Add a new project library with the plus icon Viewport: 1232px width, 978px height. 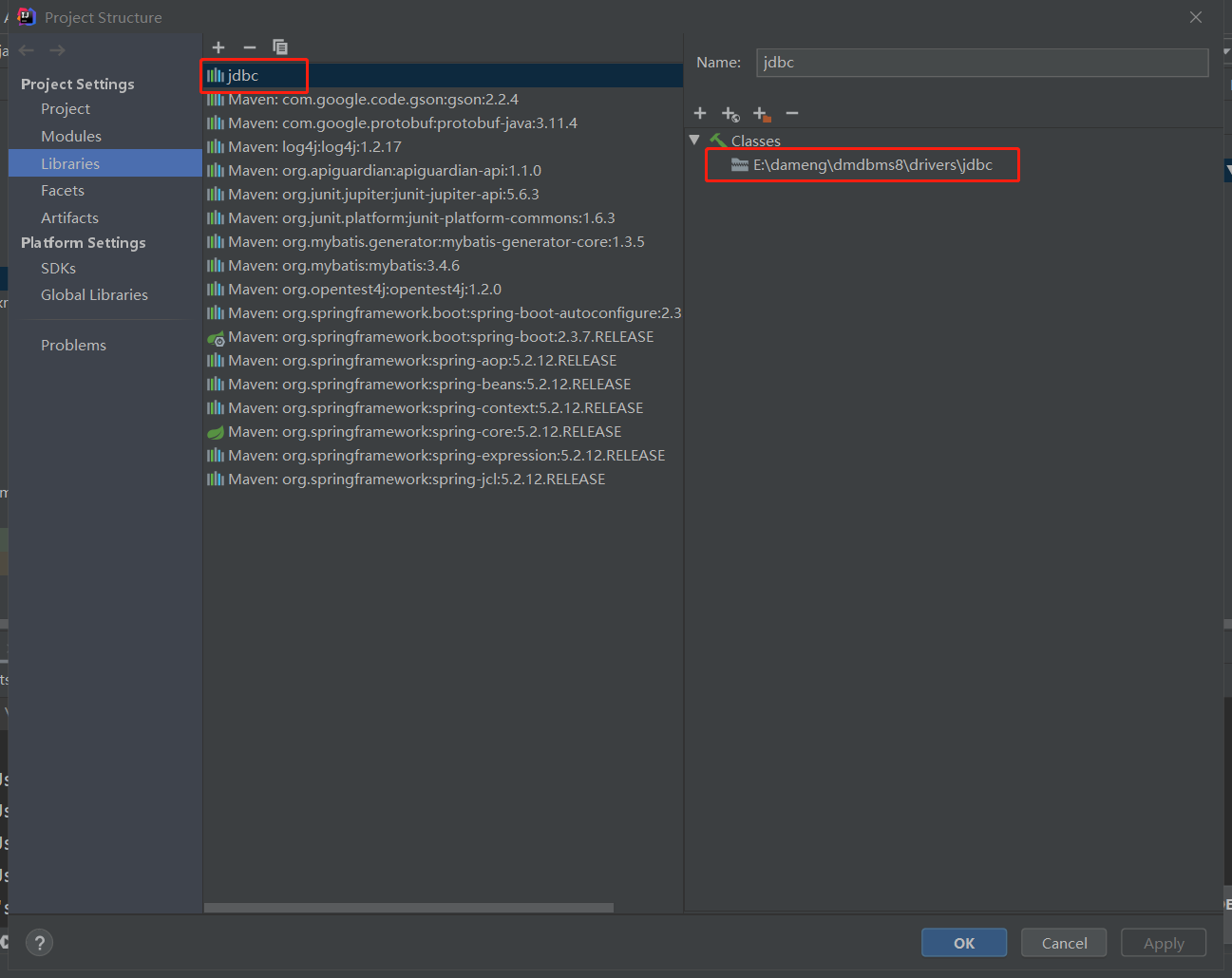(x=218, y=47)
